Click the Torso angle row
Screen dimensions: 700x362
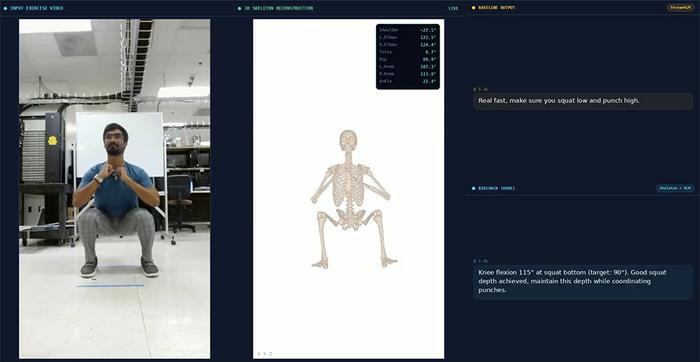coord(408,52)
